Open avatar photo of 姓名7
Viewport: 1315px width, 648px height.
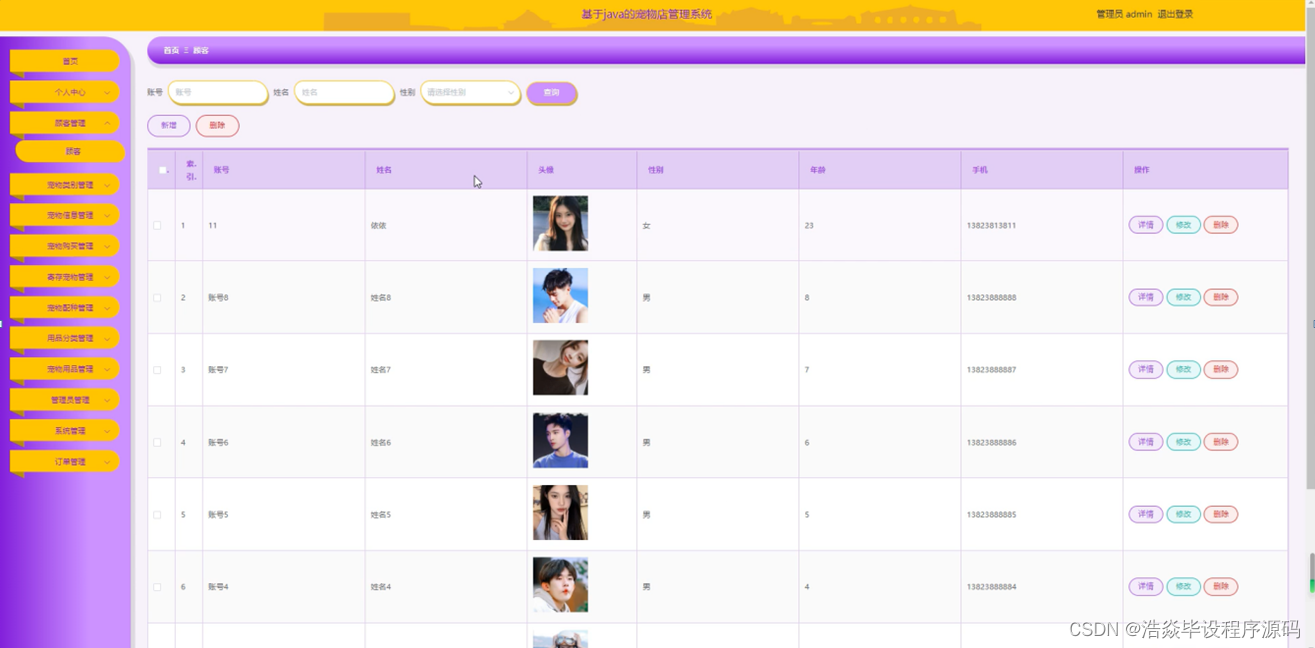click(x=560, y=368)
